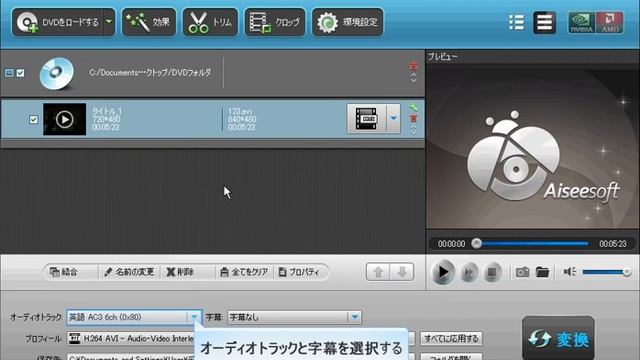Click 名前の変更 rename button
Viewport: 640px width, 360px height.
click(129, 272)
